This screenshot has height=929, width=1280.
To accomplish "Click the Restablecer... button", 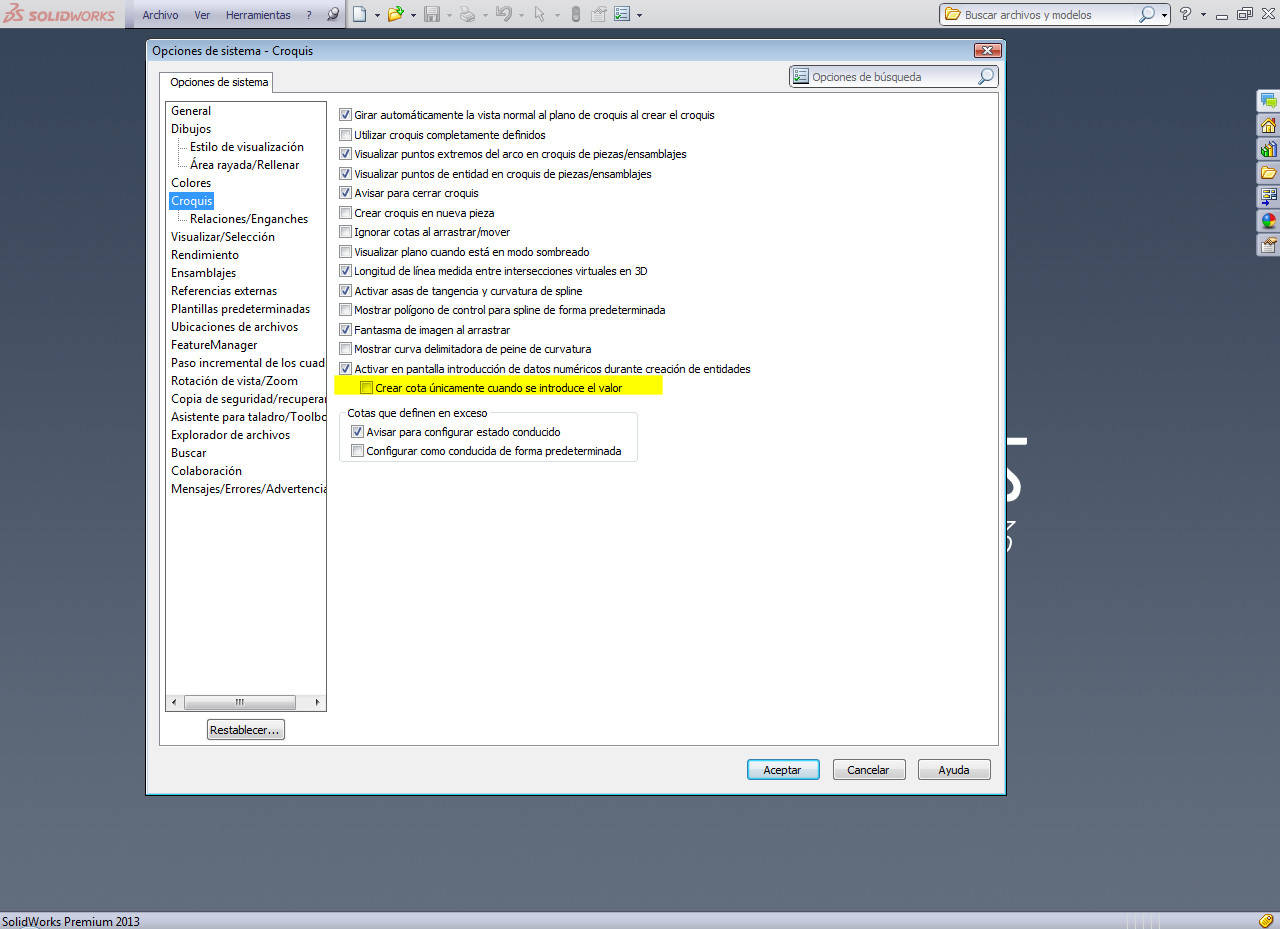I will click(x=245, y=730).
